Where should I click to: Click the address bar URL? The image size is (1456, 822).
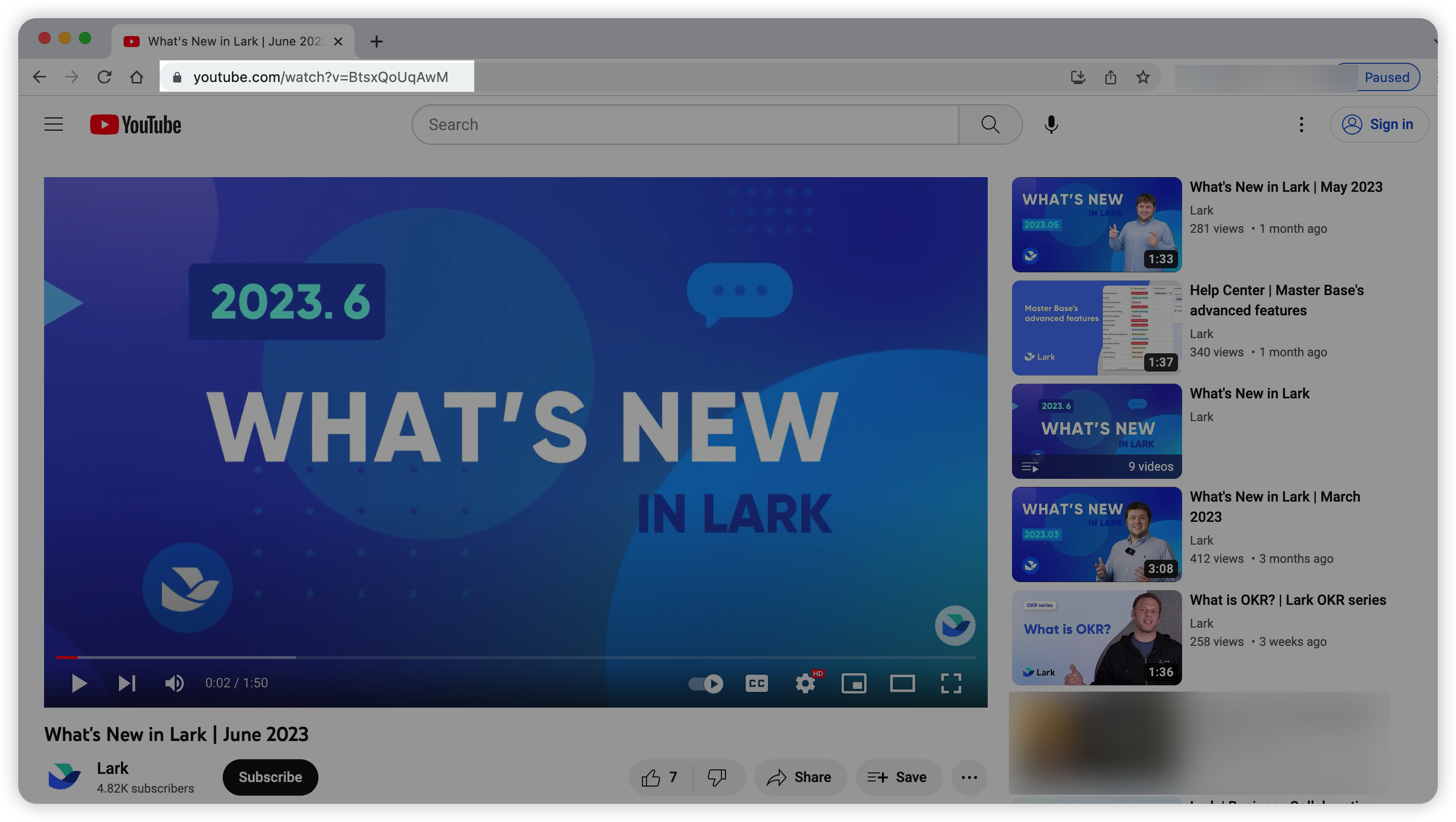tap(320, 77)
